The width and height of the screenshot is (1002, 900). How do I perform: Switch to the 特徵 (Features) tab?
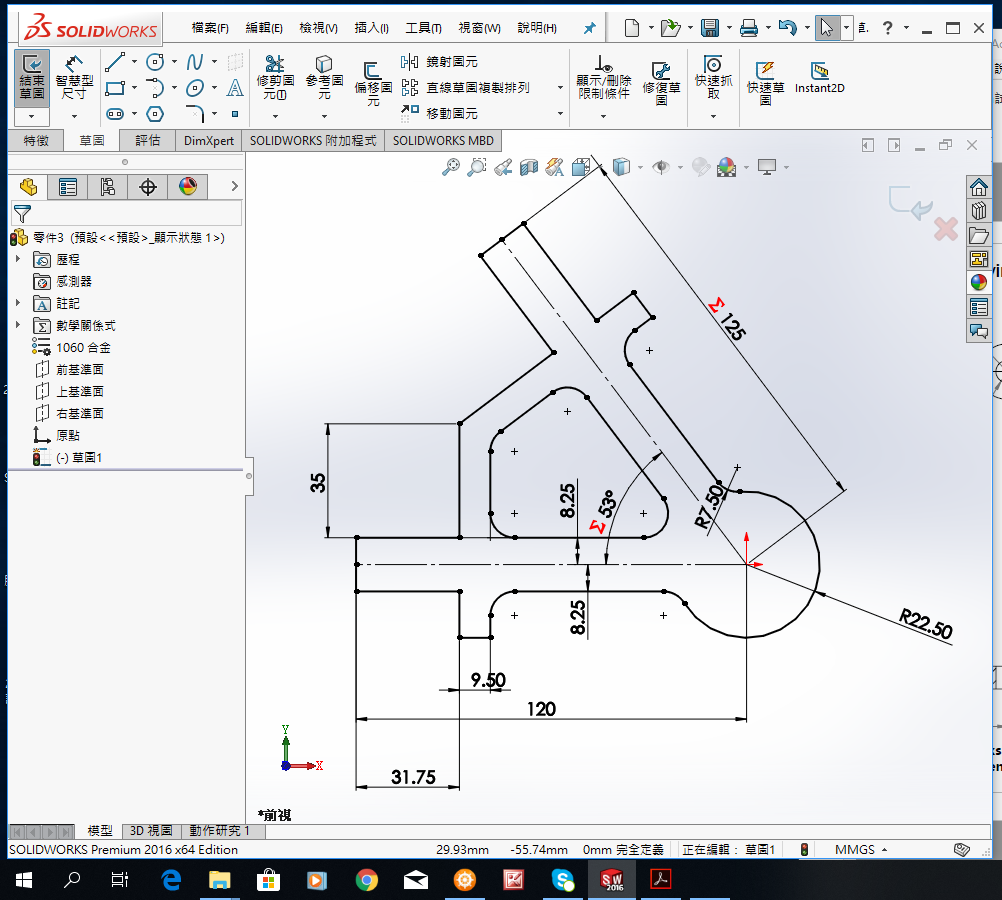coord(35,140)
